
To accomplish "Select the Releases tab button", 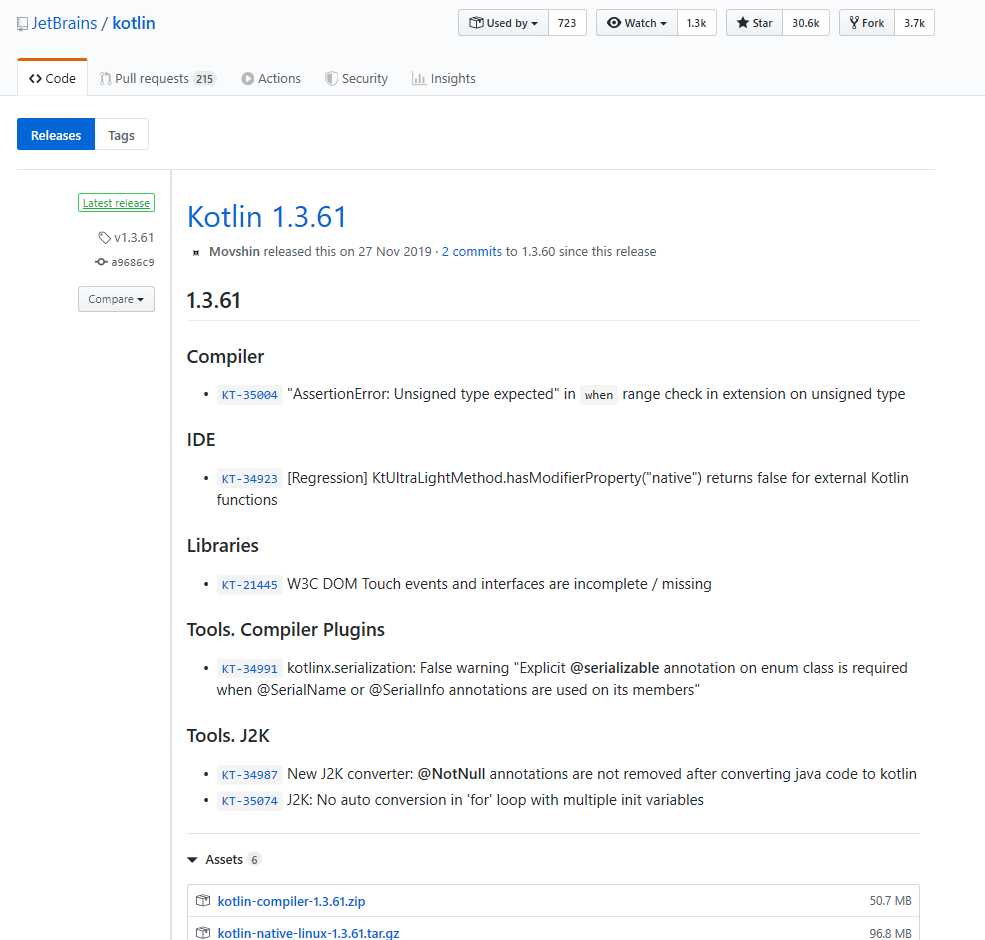I will [56, 134].
